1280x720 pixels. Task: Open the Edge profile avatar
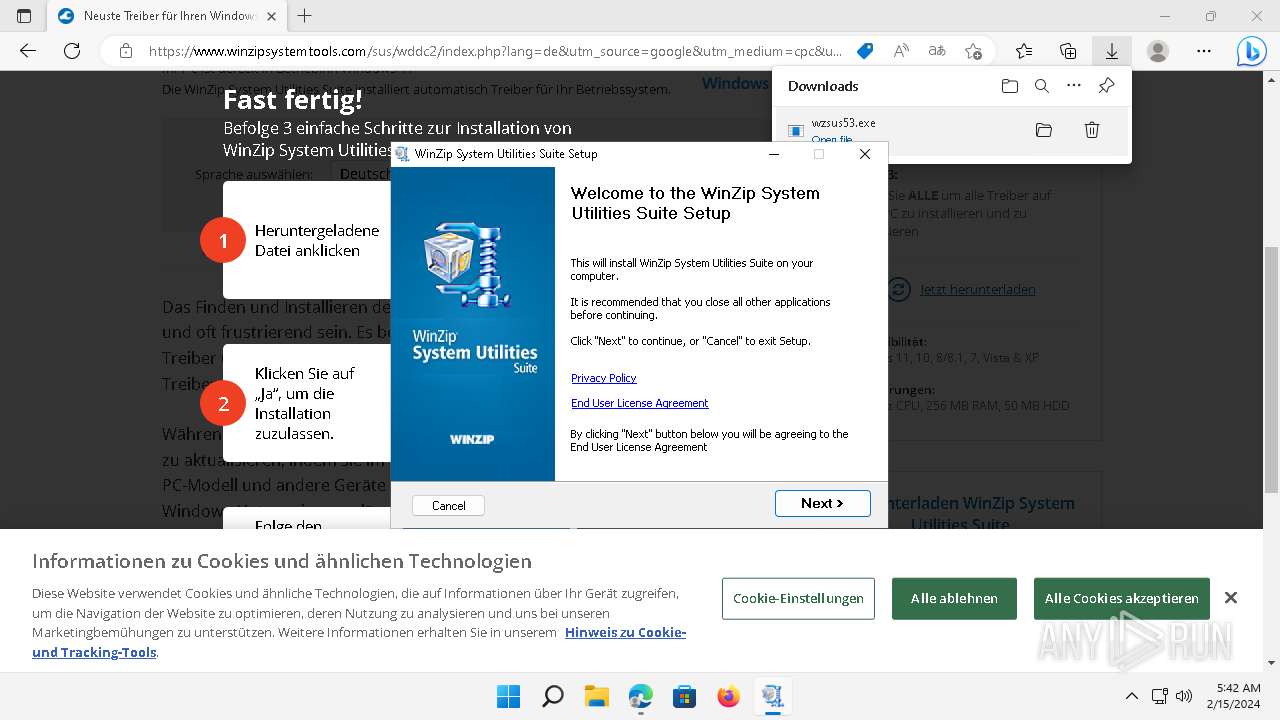coord(1158,51)
